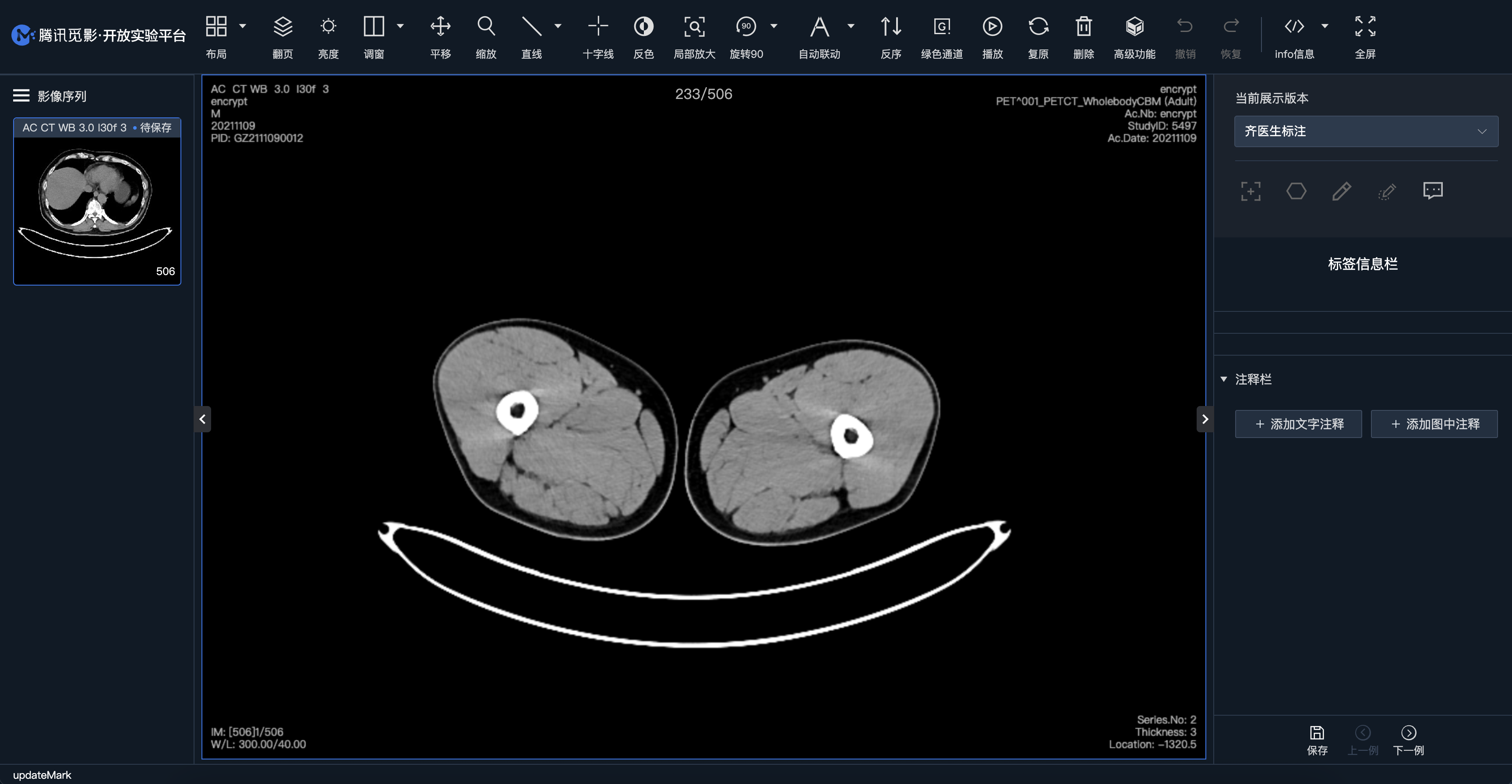Toggle 影像序列 sidebar hamburger menu
Viewport: 1512px width, 784px height.
[x=21, y=95]
